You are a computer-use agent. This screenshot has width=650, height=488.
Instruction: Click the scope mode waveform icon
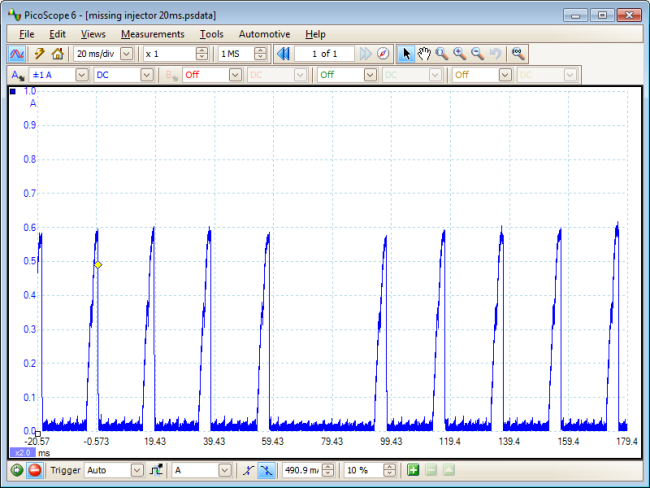tap(18, 54)
